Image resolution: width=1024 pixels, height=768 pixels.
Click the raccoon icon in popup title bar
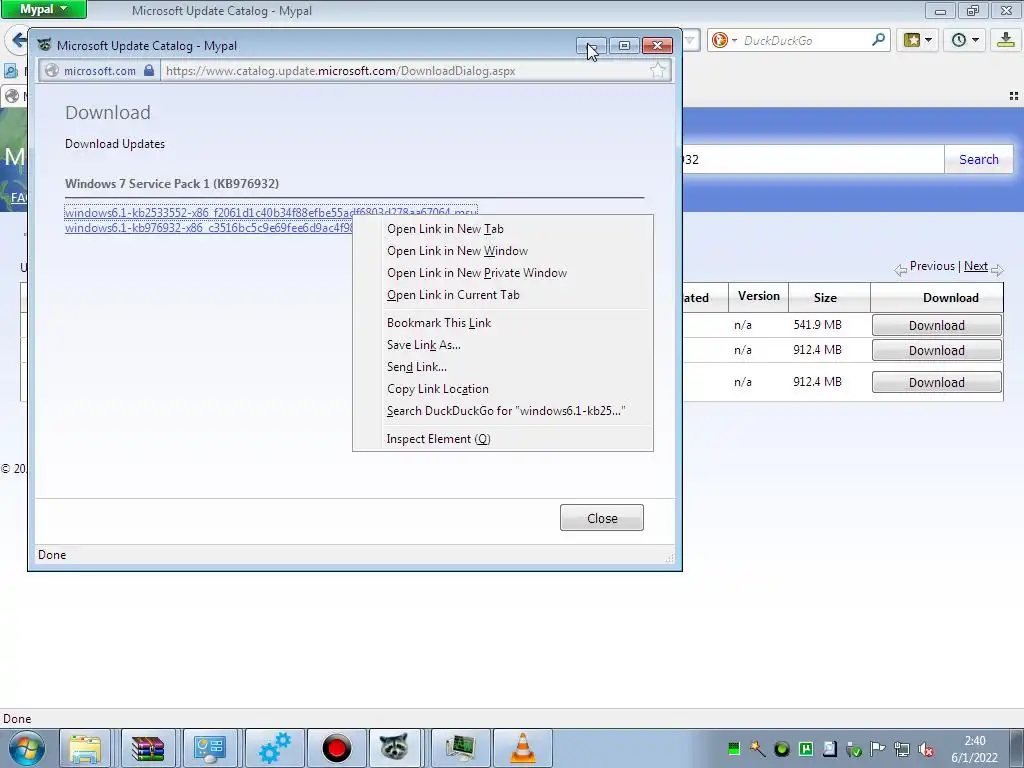(44, 45)
